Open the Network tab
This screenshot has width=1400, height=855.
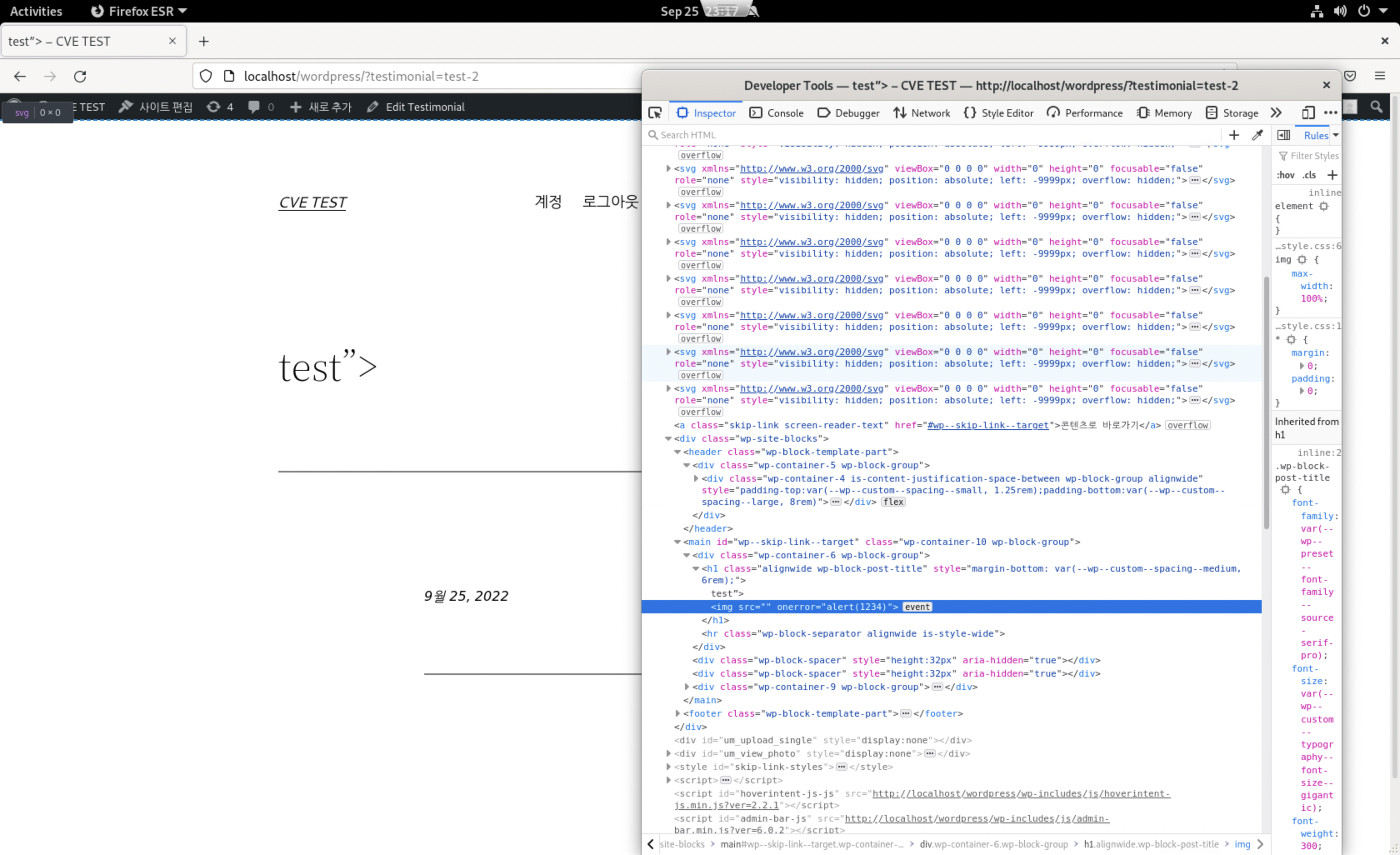pyautogui.click(x=921, y=113)
